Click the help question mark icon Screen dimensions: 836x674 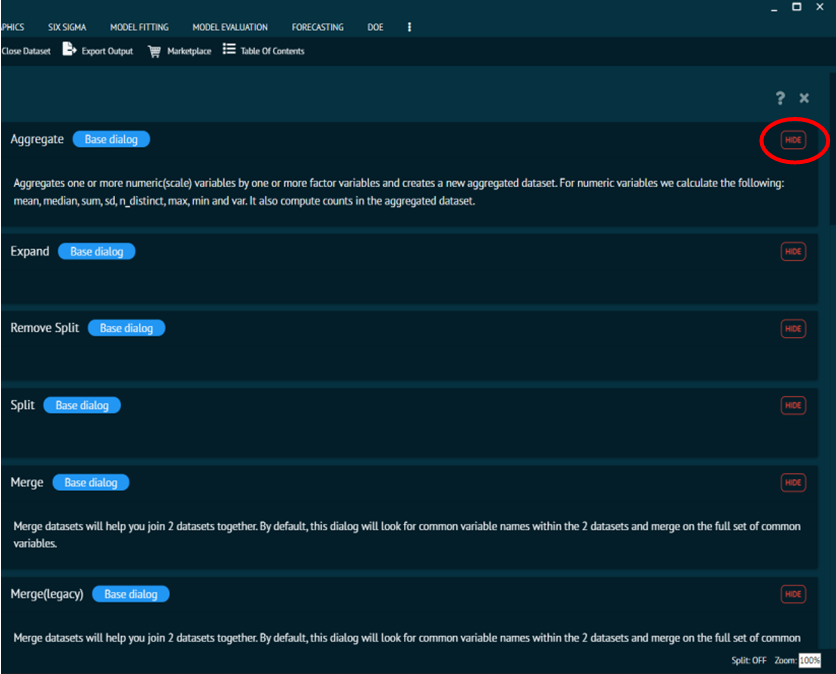point(779,98)
